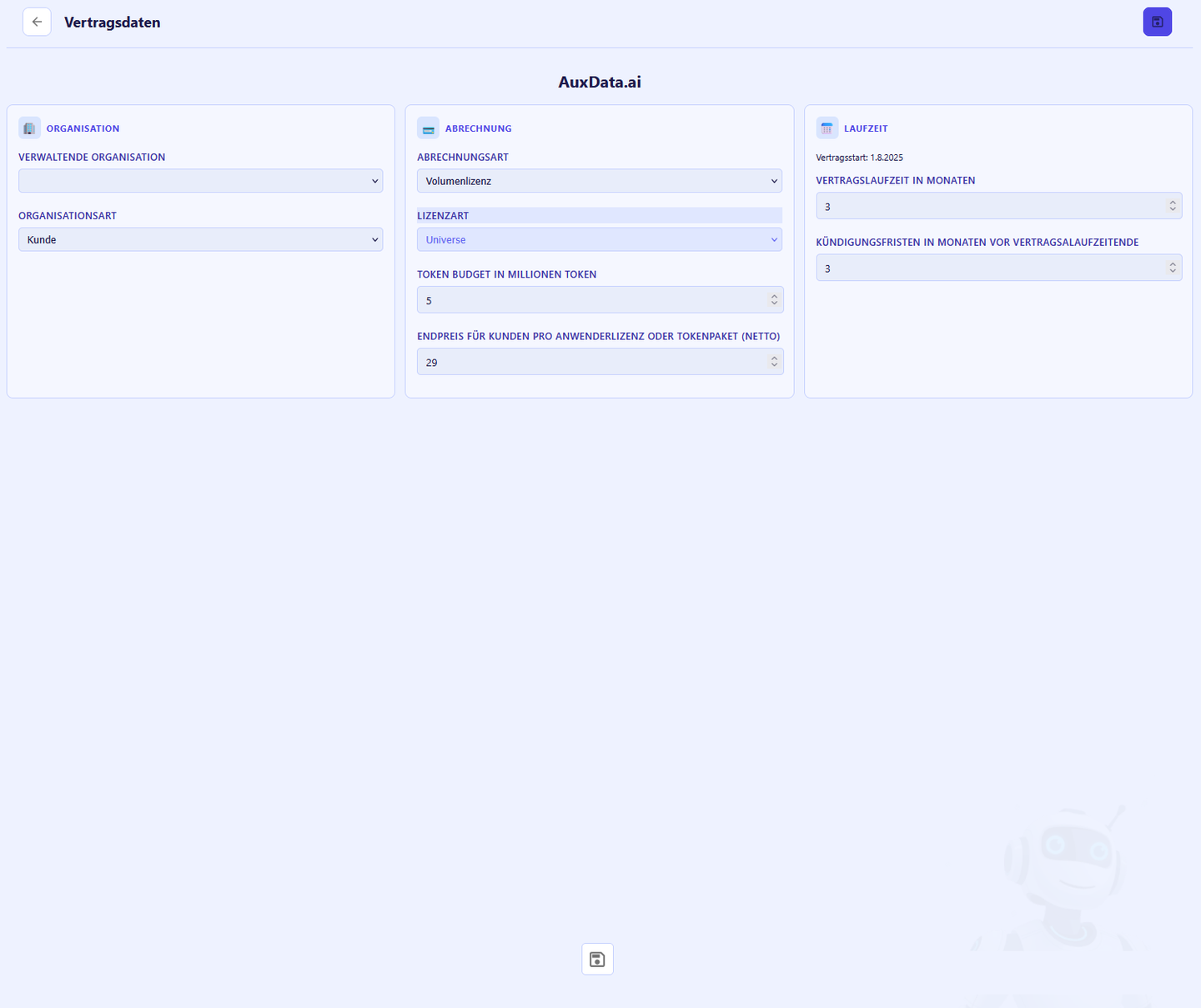Click the ENDPREIS FÜR KUNDEN label
Screen dimensions: 1201x1008
point(599,336)
